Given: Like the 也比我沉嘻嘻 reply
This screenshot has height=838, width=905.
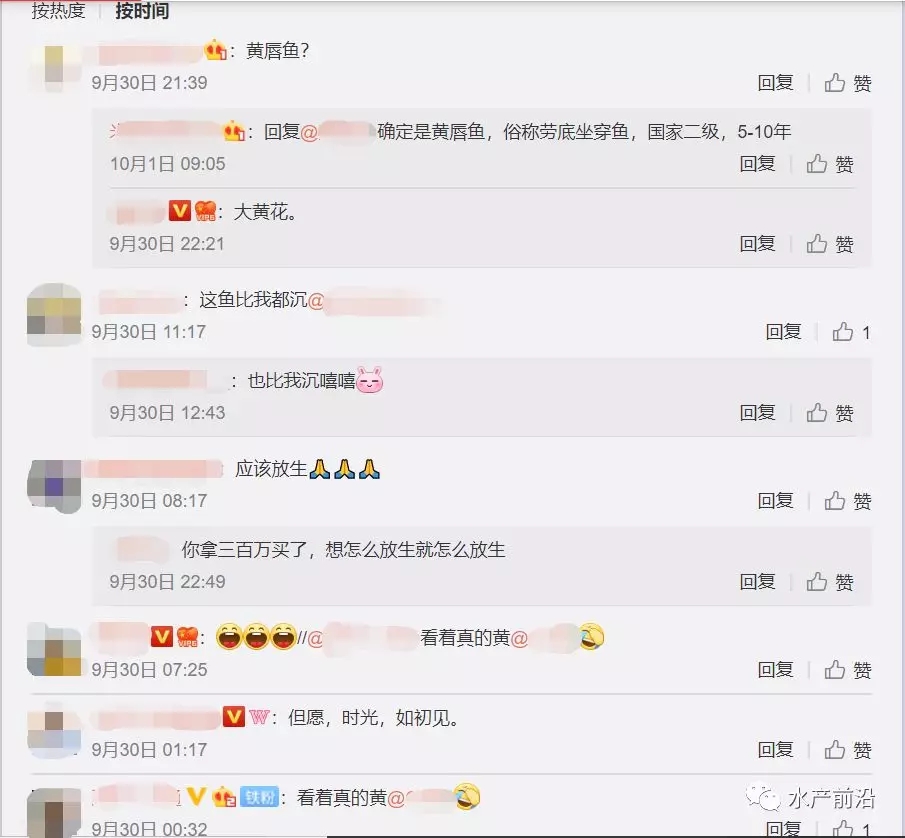Looking at the screenshot, I should point(829,413).
